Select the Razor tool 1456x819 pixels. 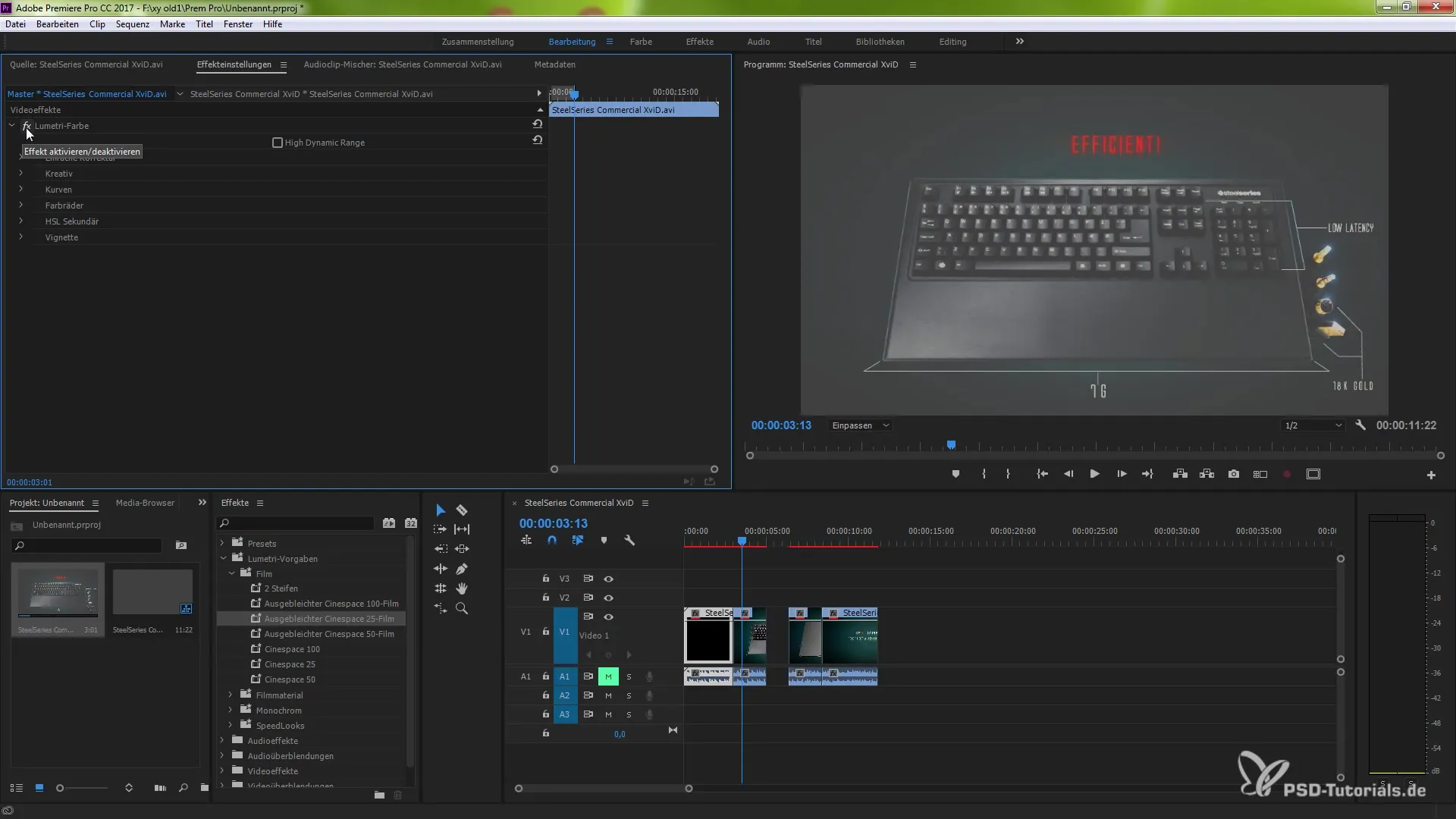[462, 510]
